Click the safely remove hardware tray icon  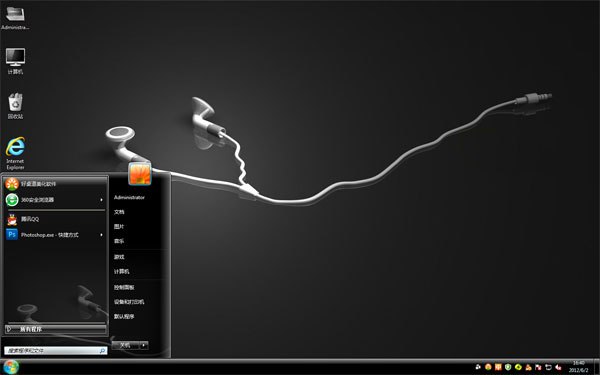tap(548, 367)
